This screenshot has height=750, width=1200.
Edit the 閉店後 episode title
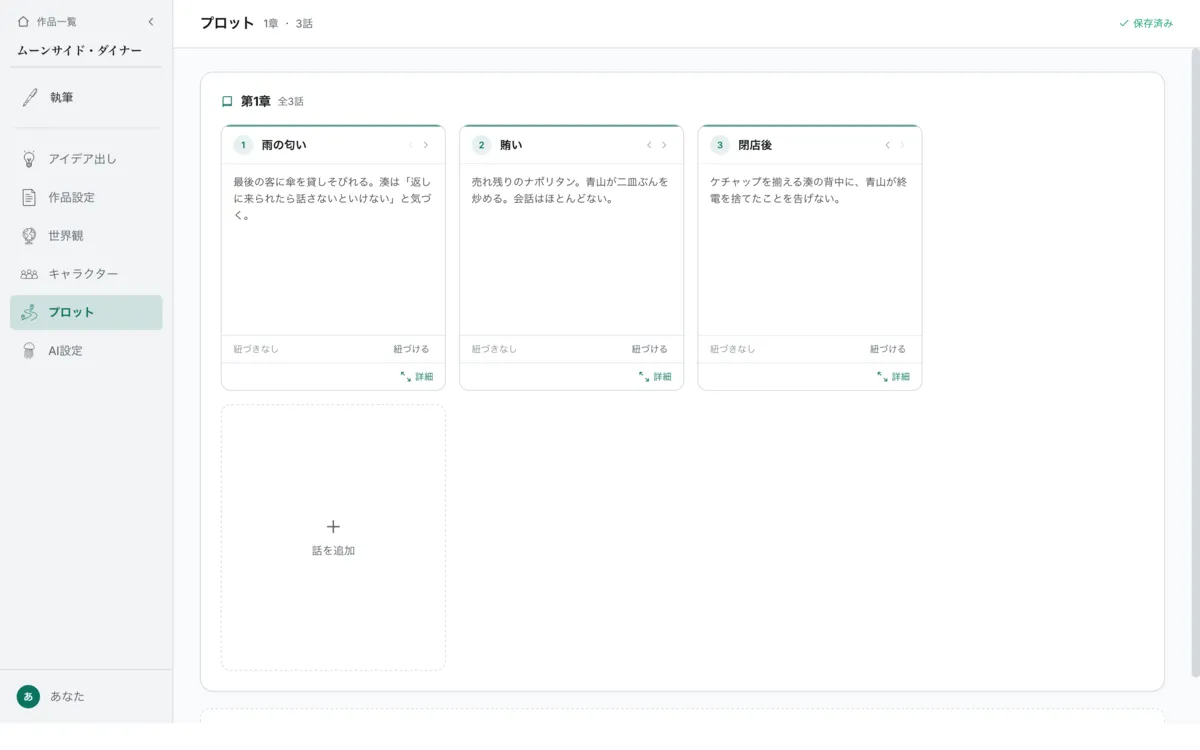click(755, 145)
